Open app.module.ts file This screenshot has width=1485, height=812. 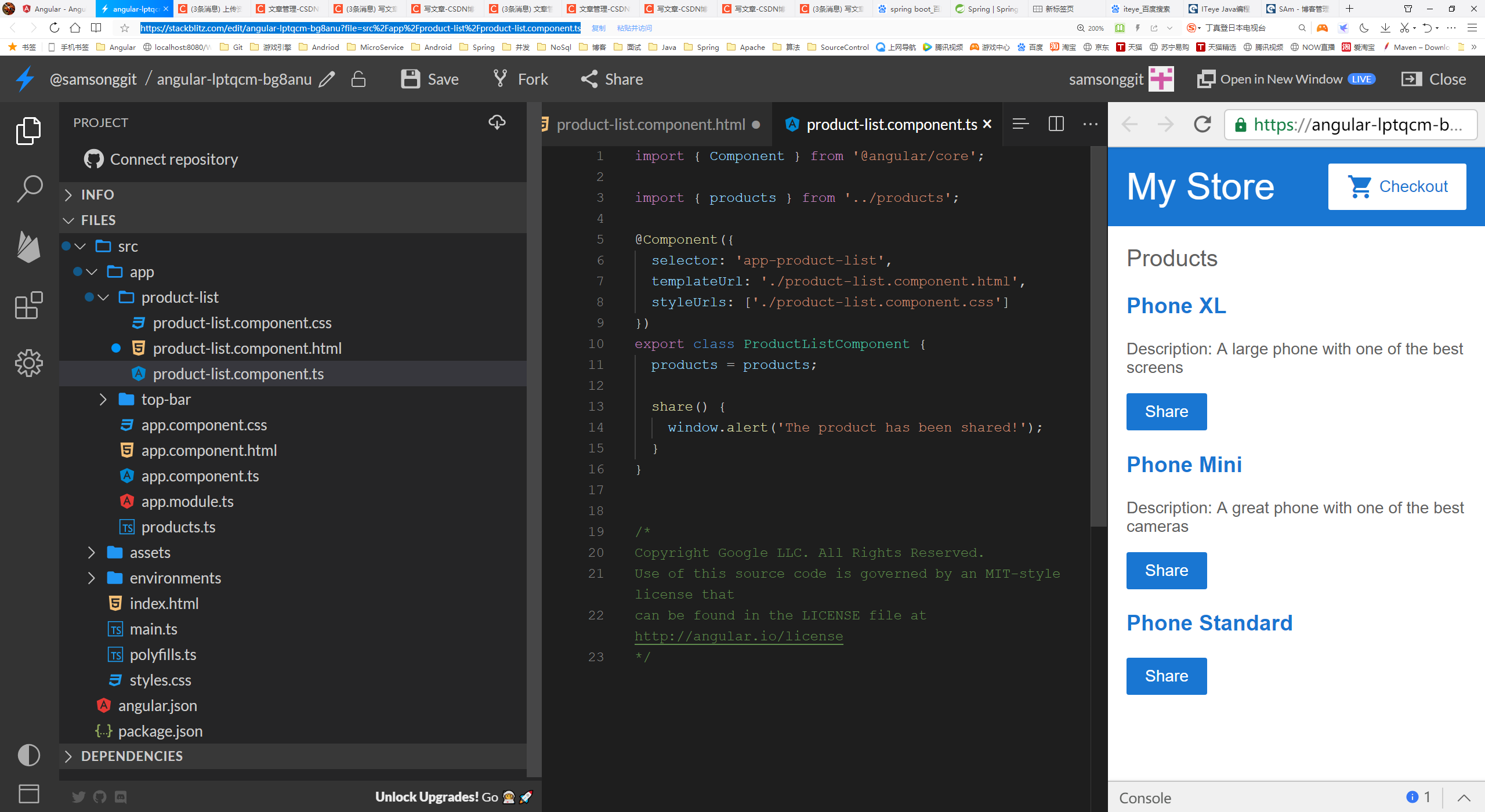[187, 502]
